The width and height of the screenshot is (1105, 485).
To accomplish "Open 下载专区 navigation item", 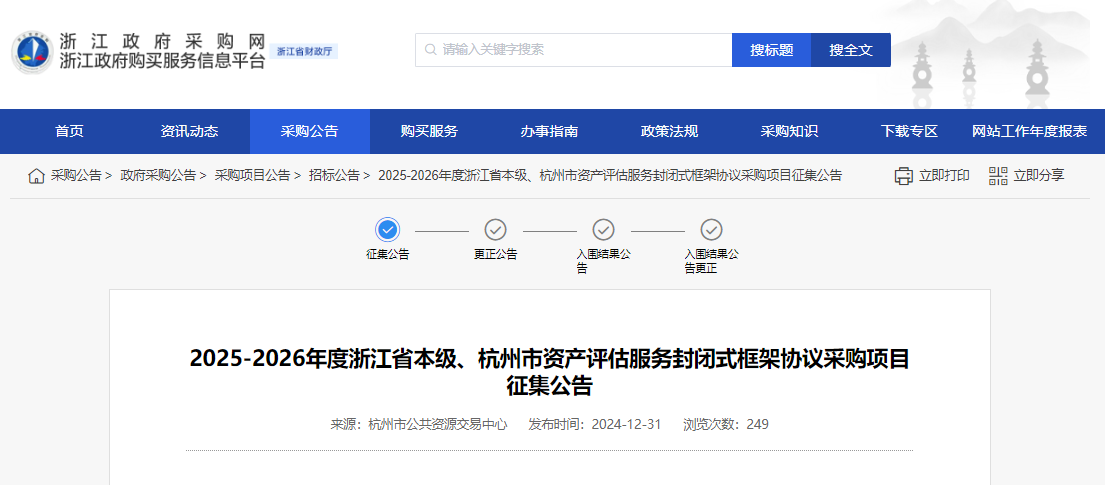I will (x=909, y=131).
